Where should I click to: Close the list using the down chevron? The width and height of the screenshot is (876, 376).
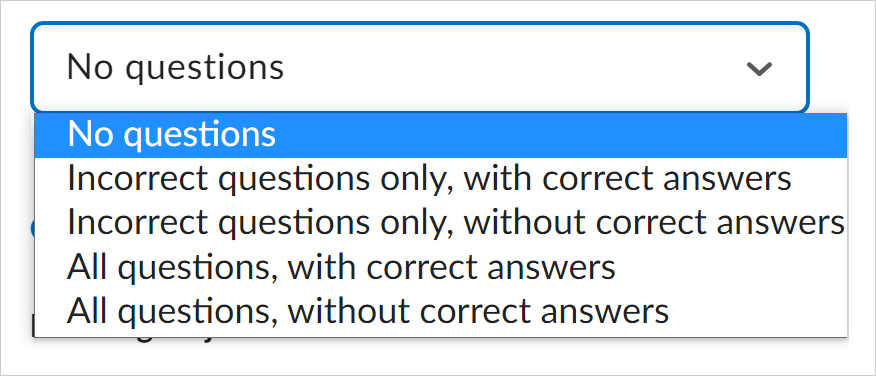759,68
